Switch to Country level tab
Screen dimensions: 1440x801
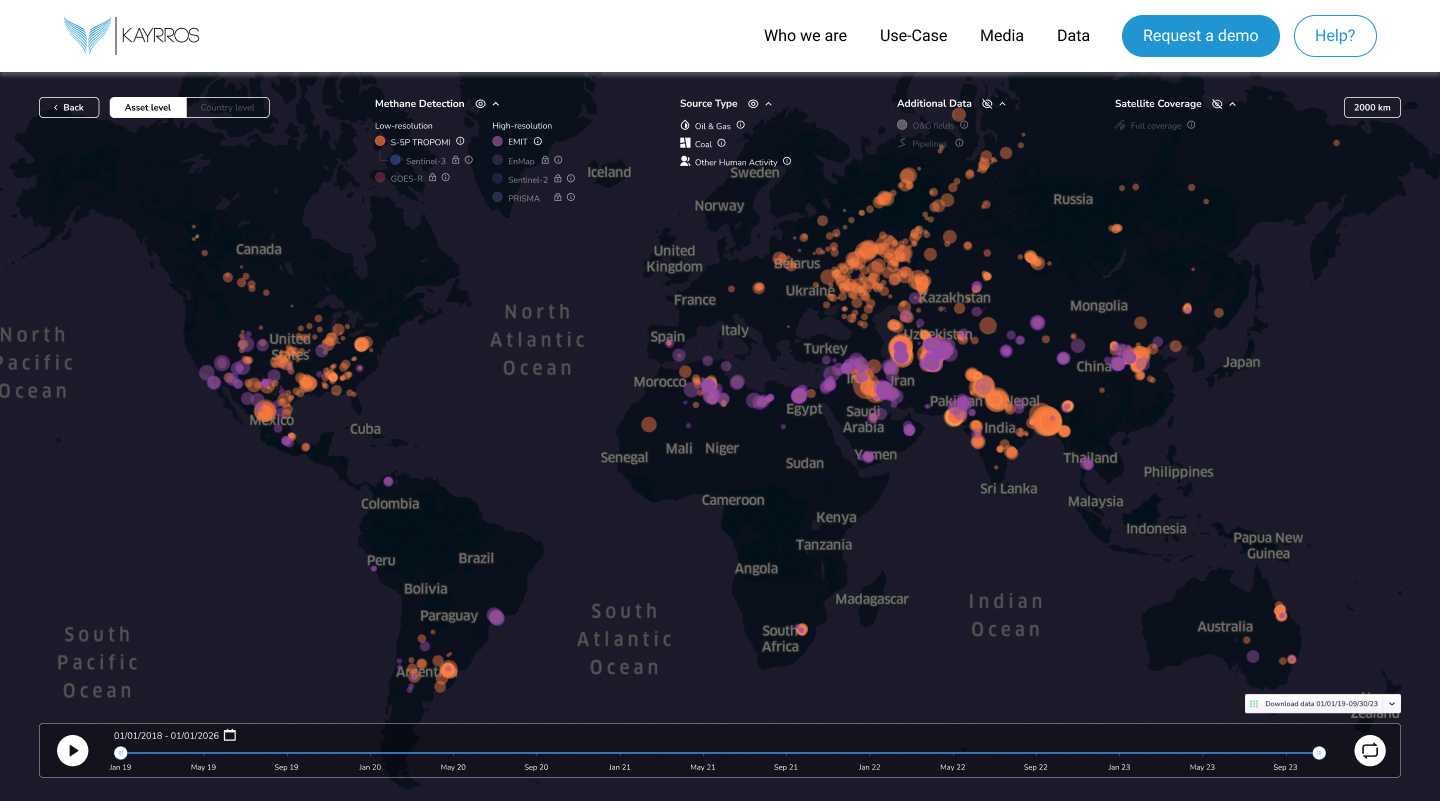click(227, 107)
